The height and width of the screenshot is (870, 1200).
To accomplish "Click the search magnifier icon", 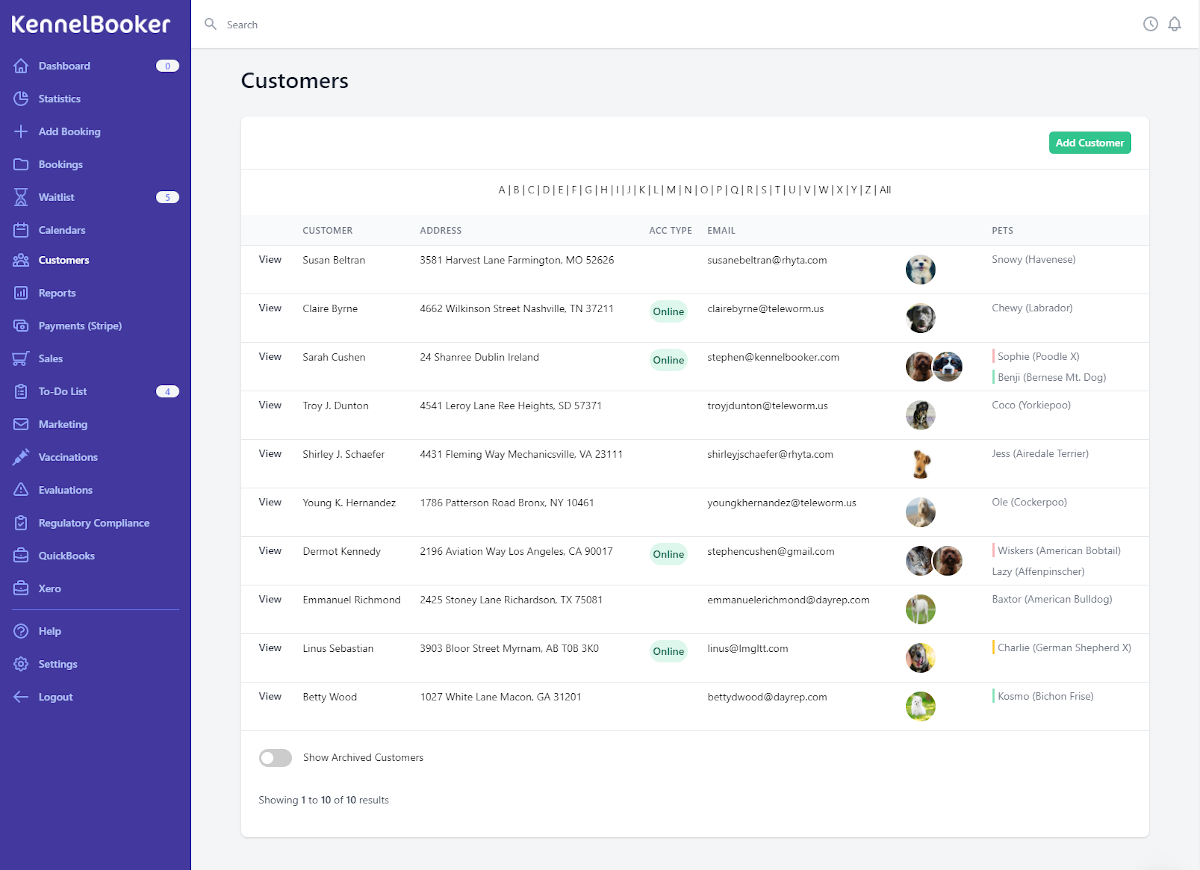I will click(211, 24).
